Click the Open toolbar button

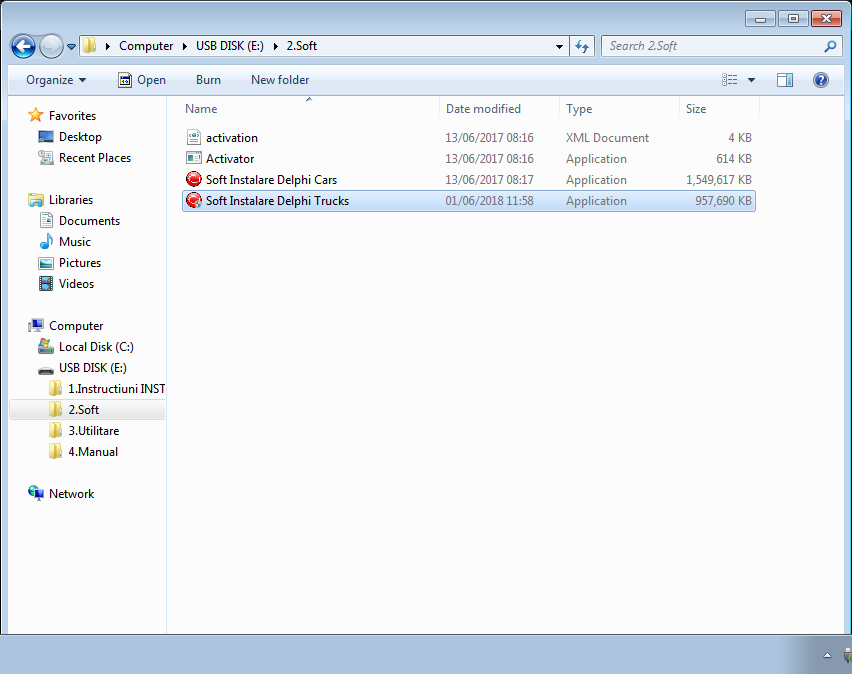142,80
